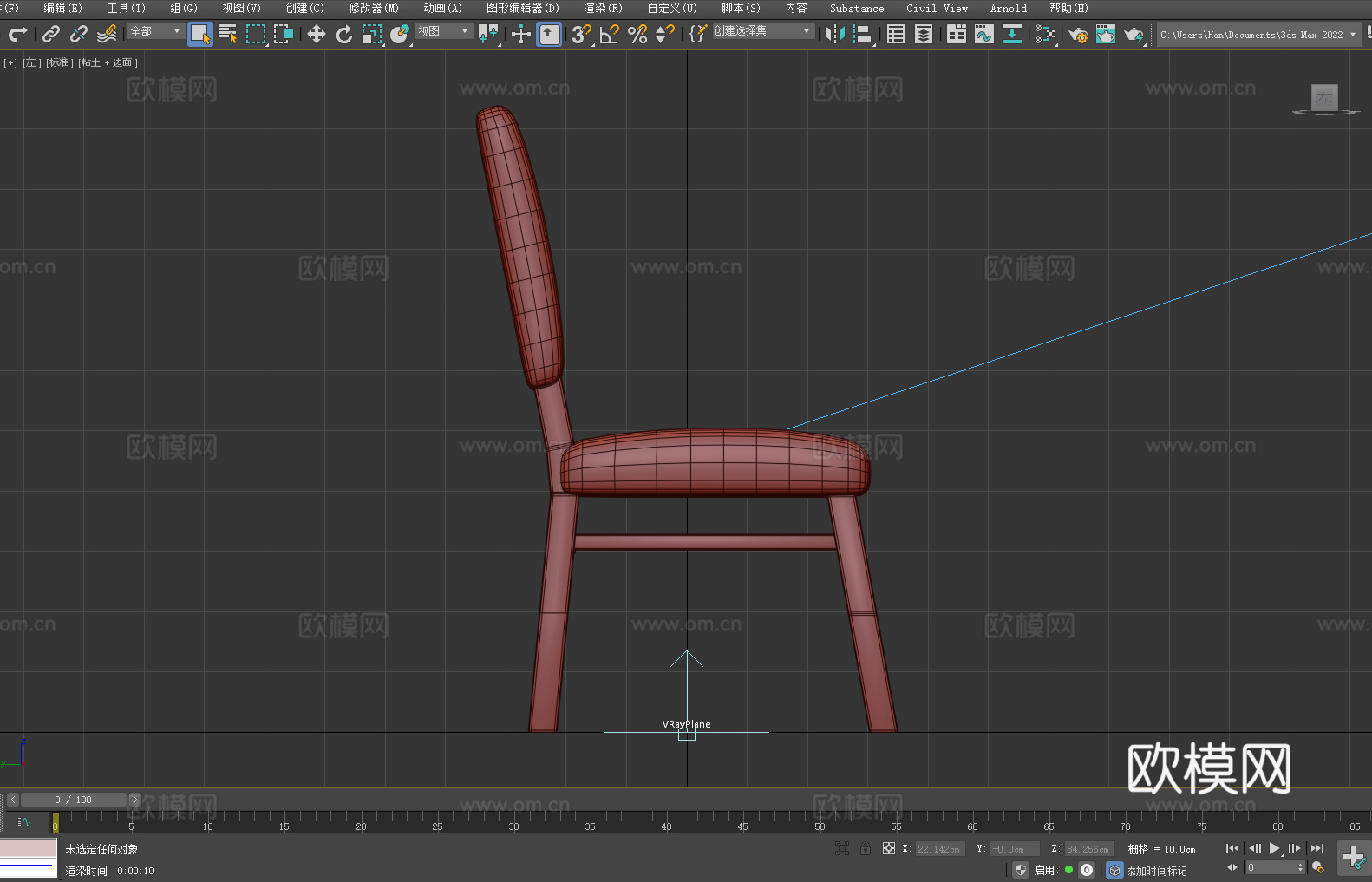Step time slider forward with right arrow
1372x882 pixels.
pos(134,800)
